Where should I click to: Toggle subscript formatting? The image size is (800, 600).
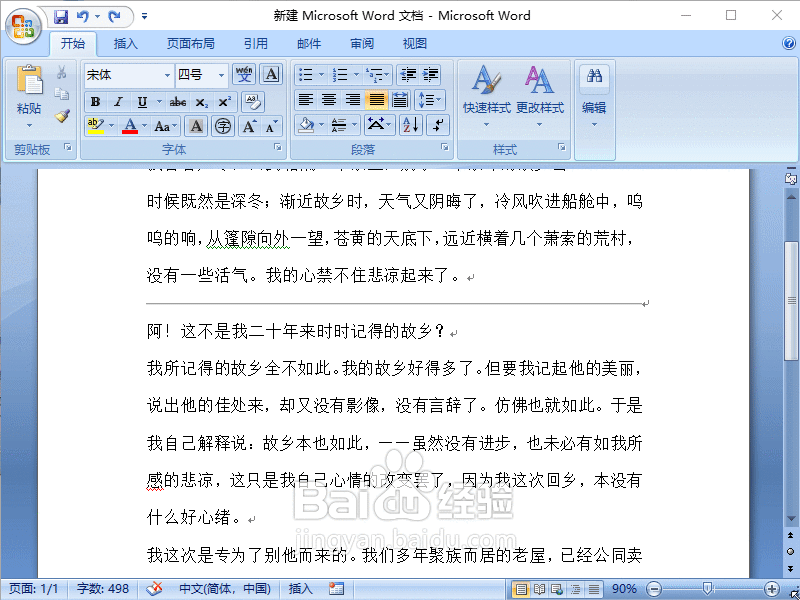(202, 102)
